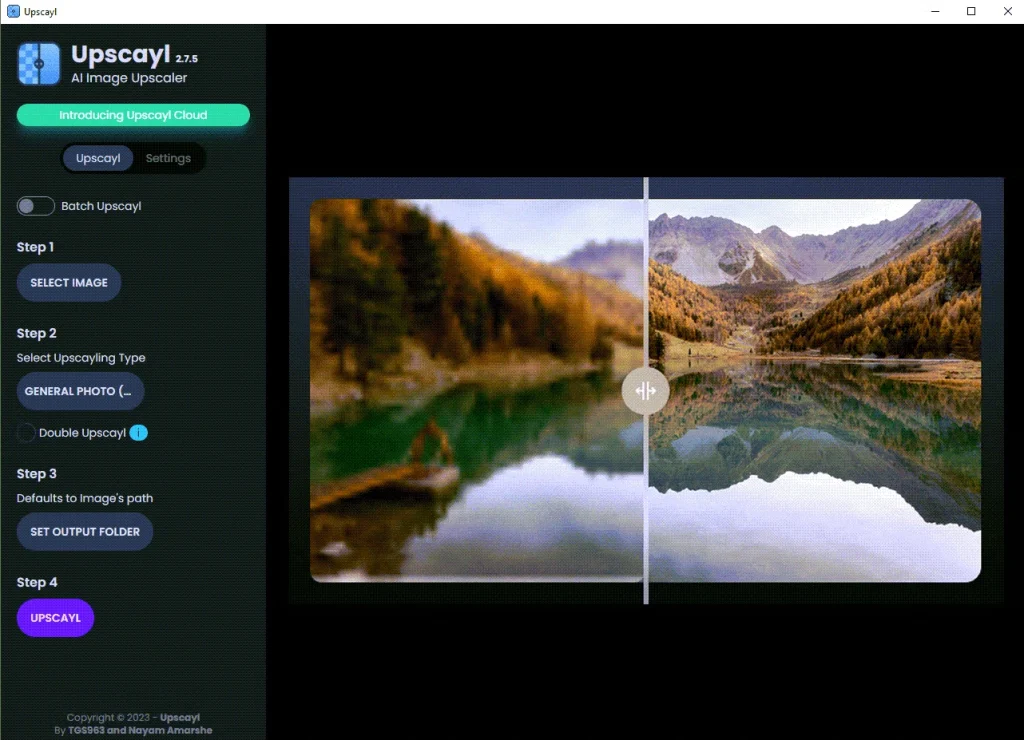Open the TGS963 author link
Viewport: 1024px width, 740px height.
click(x=86, y=730)
